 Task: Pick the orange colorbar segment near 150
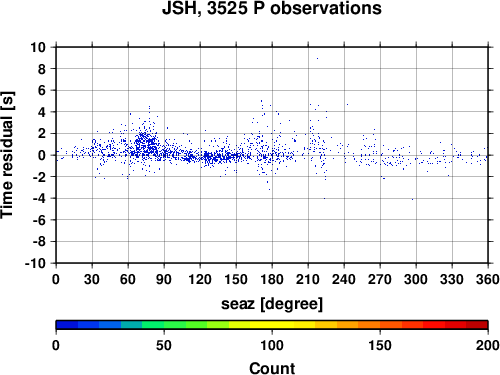coord(369,325)
